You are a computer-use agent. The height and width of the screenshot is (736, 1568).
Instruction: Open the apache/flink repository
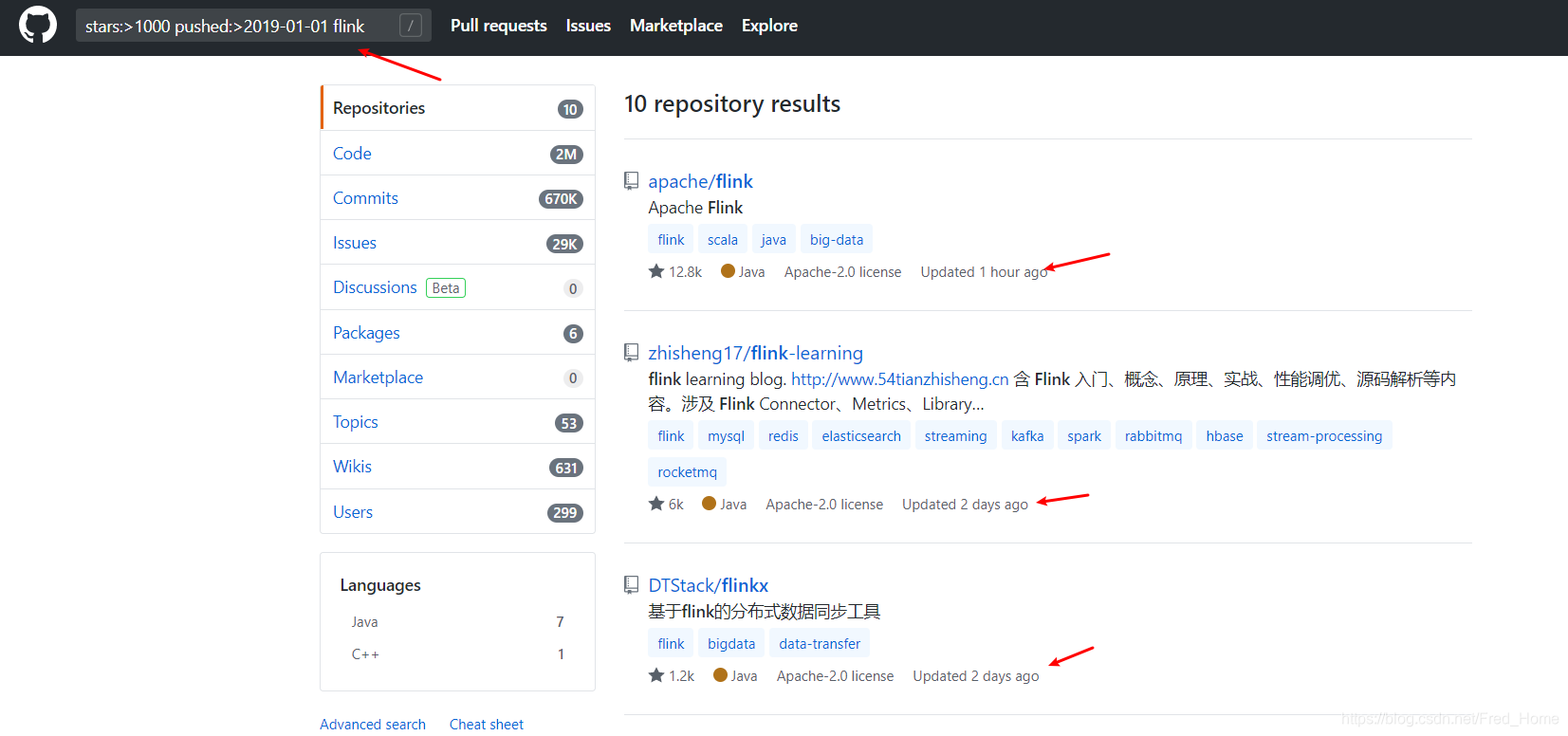pos(700,180)
